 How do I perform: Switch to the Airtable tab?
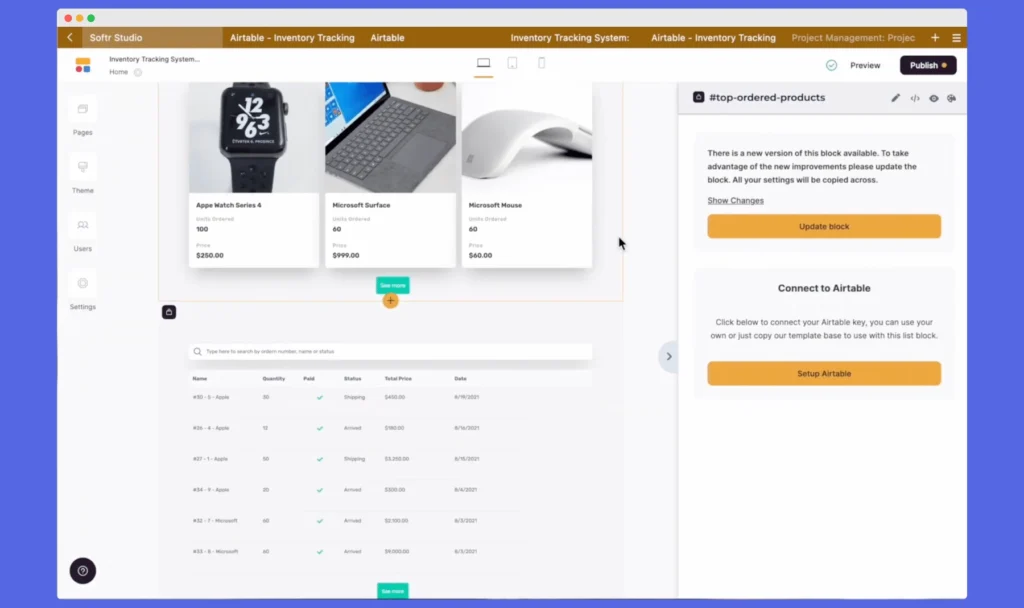point(387,37)
